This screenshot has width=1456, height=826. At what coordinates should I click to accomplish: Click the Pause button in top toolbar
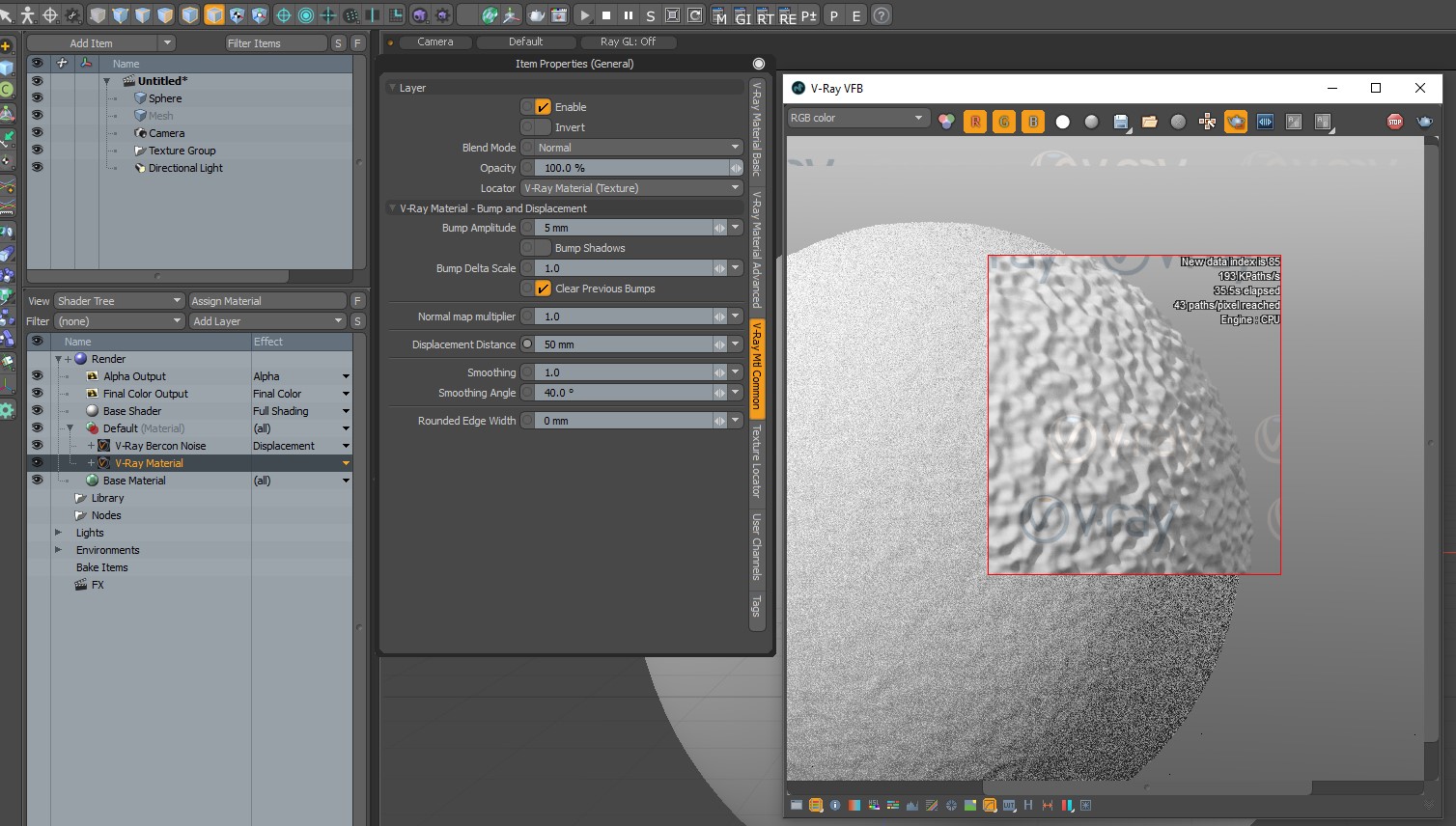point(629,15)
